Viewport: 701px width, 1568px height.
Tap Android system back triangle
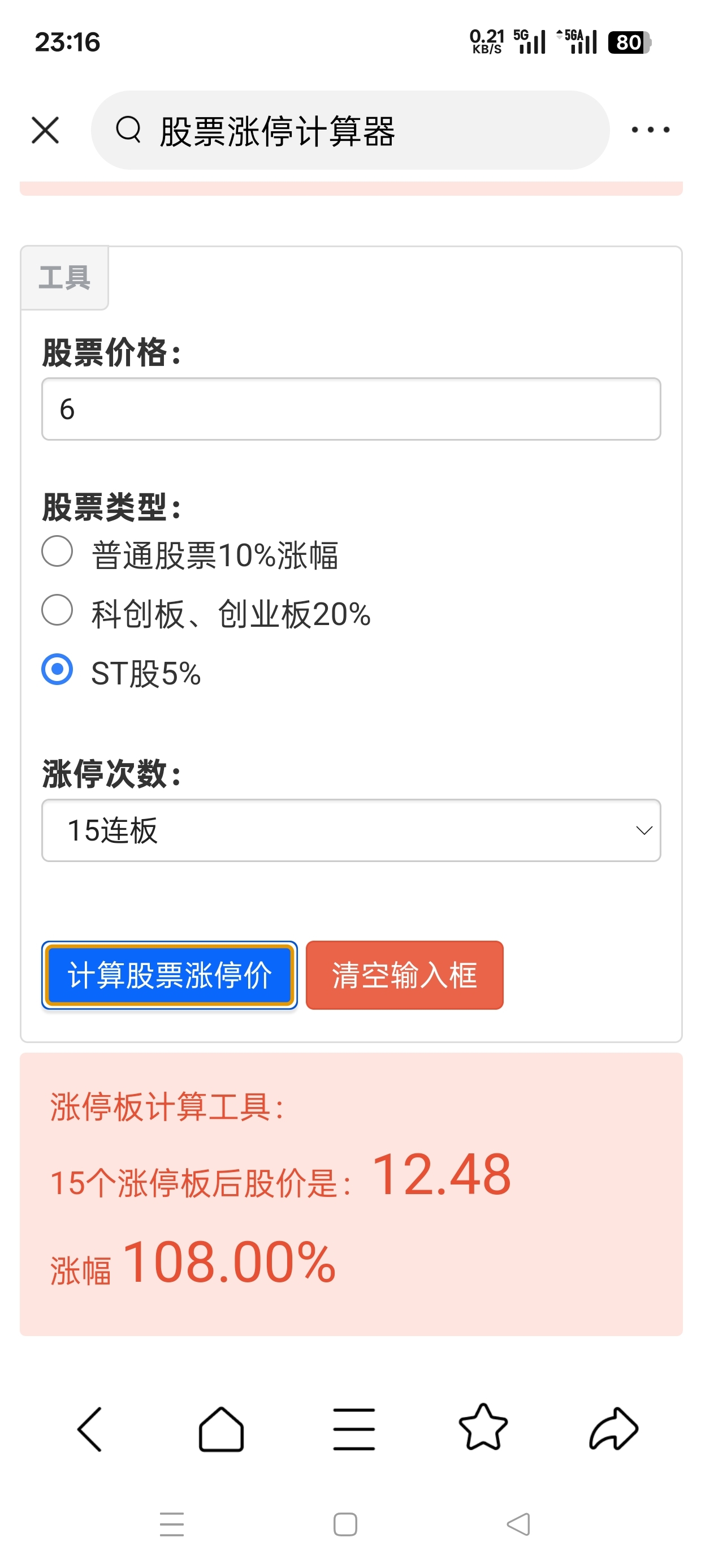click(x=518, y=1524)
